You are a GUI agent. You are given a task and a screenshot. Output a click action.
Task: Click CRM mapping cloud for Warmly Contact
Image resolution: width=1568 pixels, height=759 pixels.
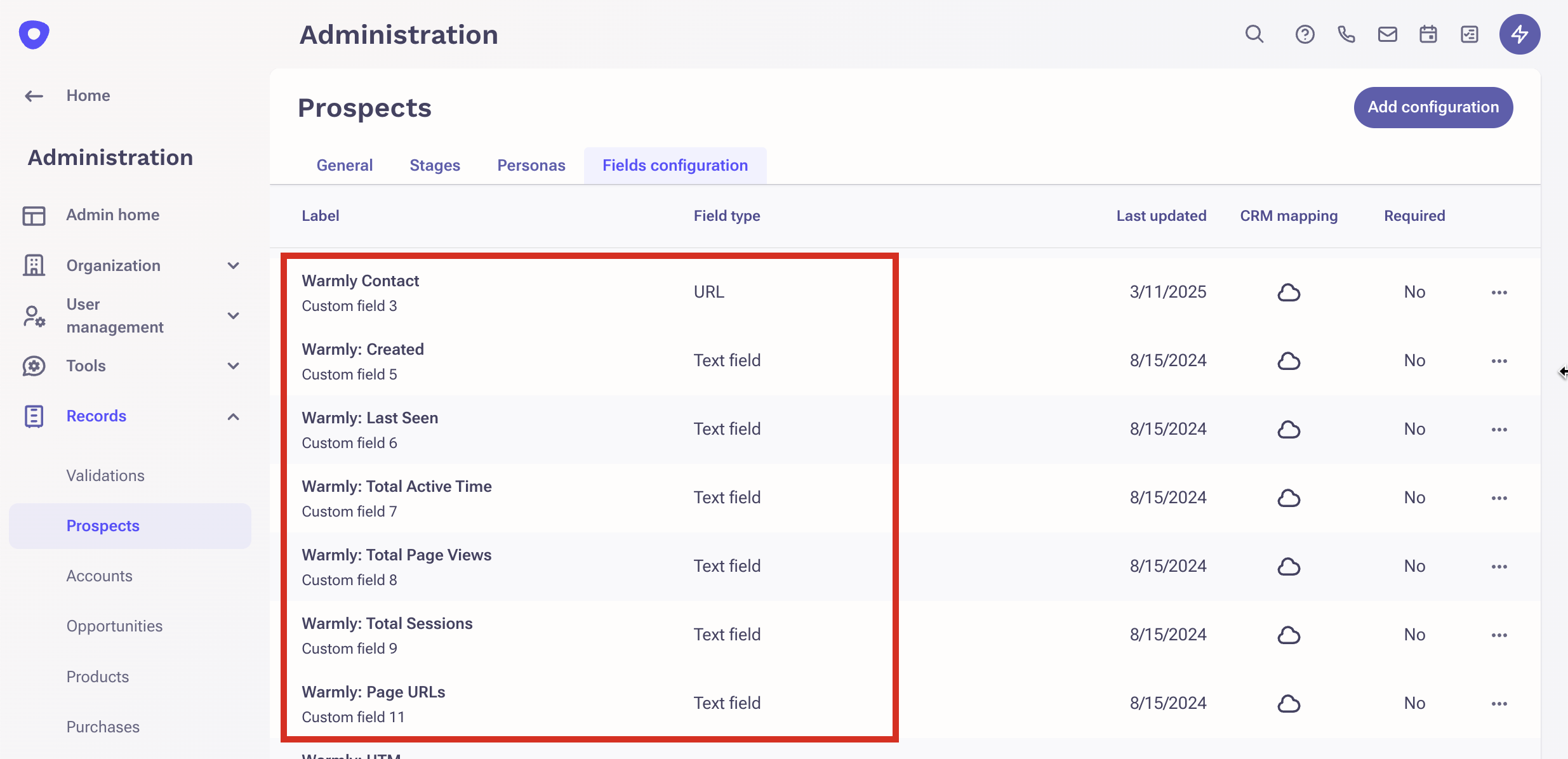tap(1289, 293)
